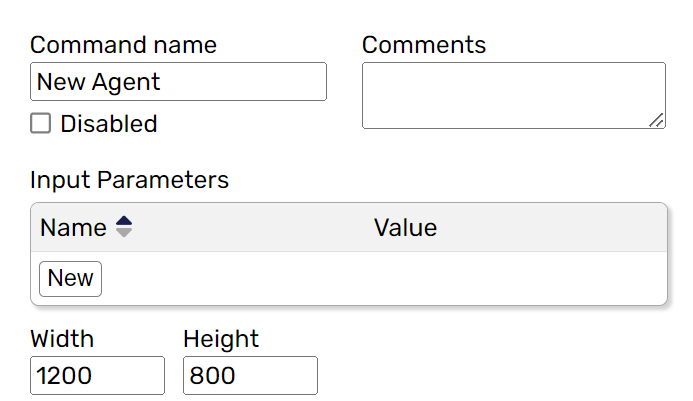Click the Command name label
Image resolution: width=693 pixels, height=401 pixels.
pos(123,45)
